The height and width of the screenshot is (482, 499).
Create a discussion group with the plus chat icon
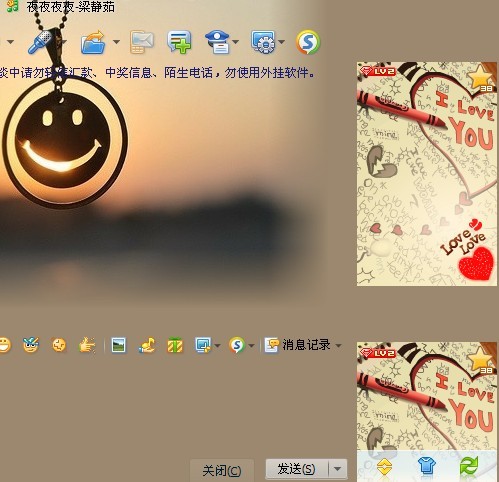180,42
